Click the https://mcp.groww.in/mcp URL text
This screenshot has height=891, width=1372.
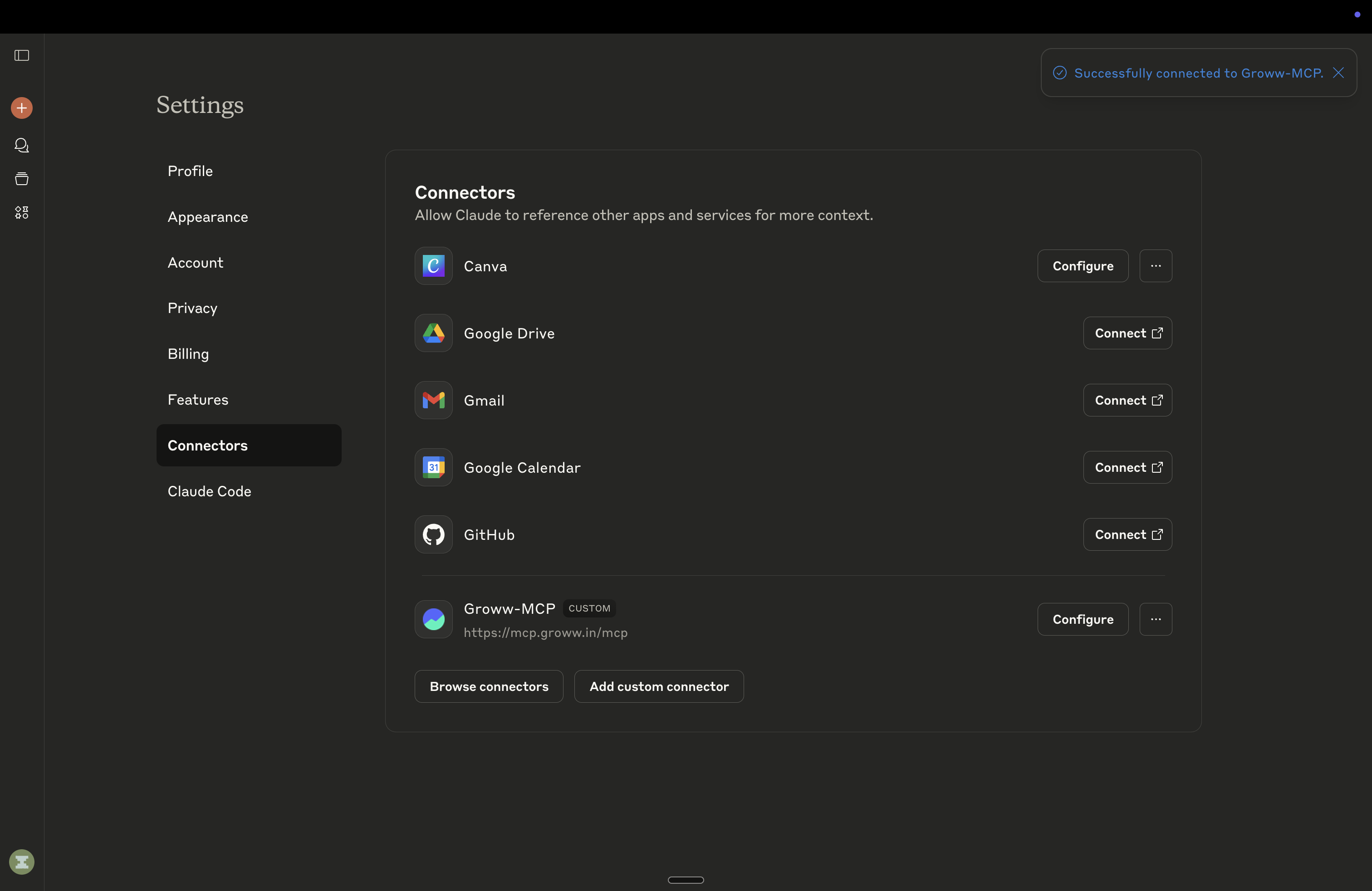tap(545, 633)
